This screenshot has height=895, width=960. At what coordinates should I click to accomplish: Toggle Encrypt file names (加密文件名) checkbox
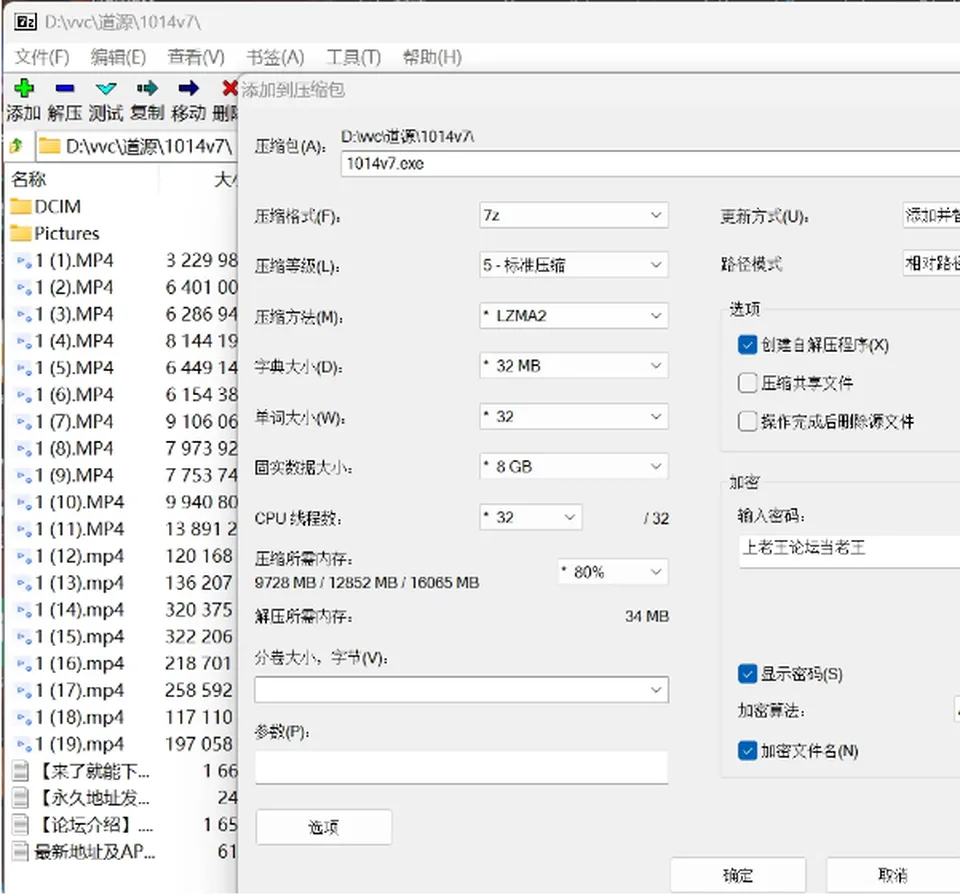[x=747, y=751]
